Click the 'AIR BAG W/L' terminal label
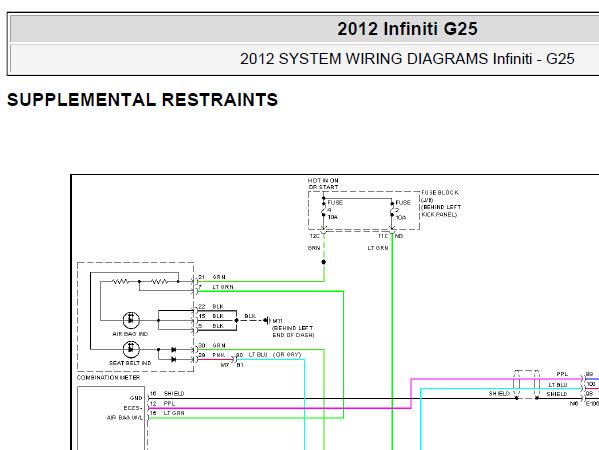The height and width of the screenshot is (450, 599). click(125, 418)
